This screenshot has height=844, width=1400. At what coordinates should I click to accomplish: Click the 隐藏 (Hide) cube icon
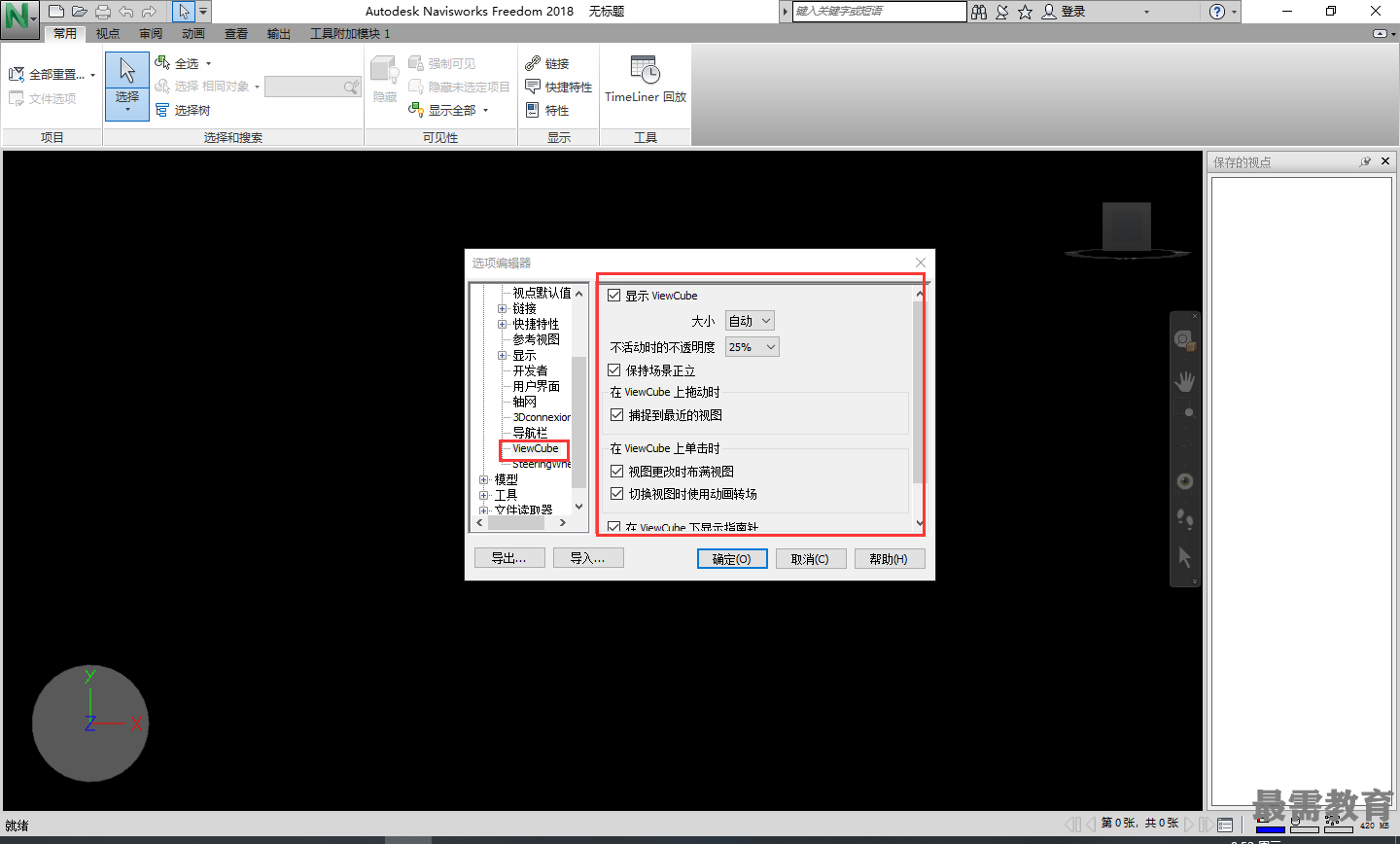(x=384, y=70)
